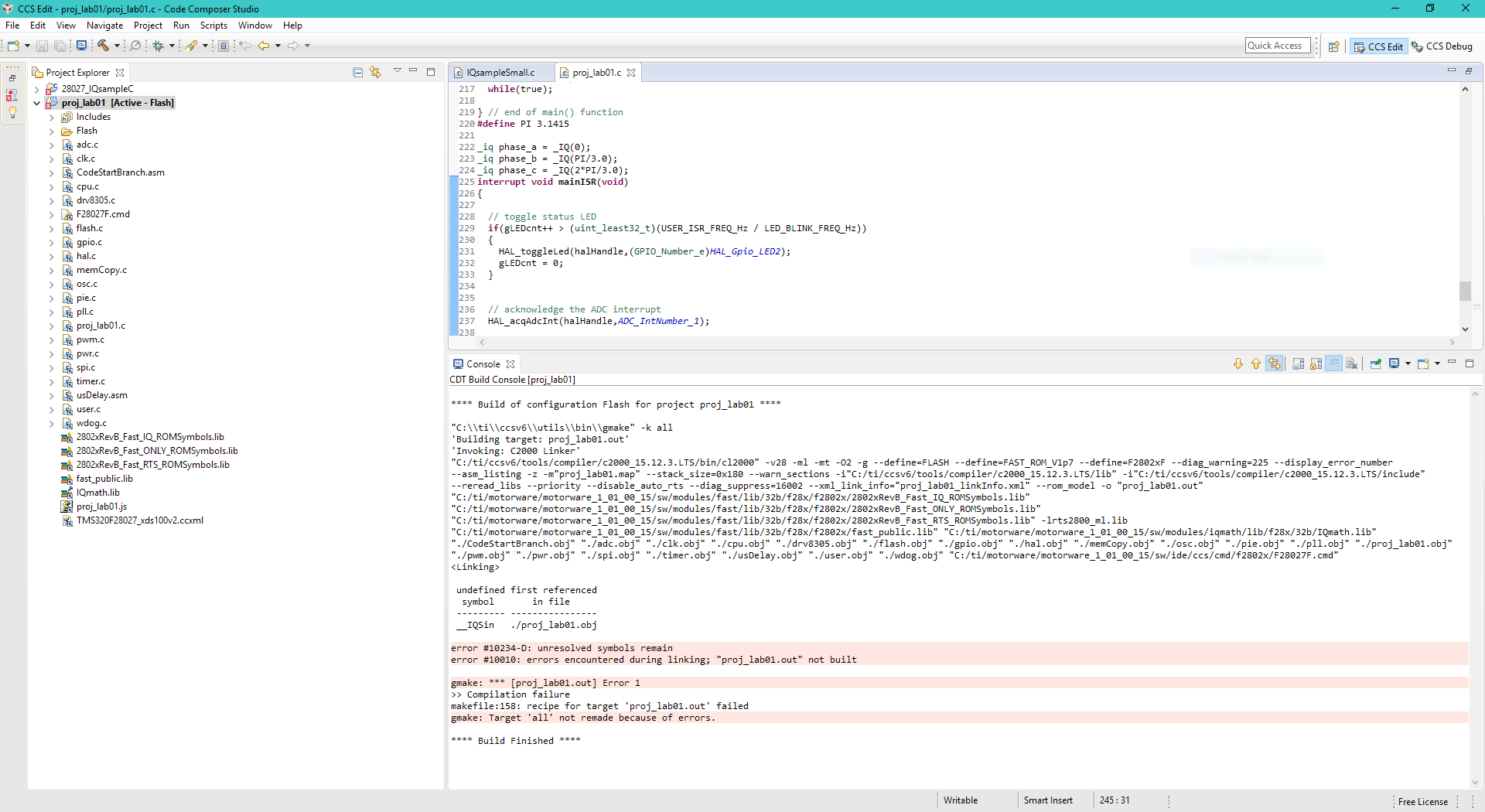1485x812 pixels.
Task: Open the Display Selected Console dropdown
Action: tap(1408, 363)
